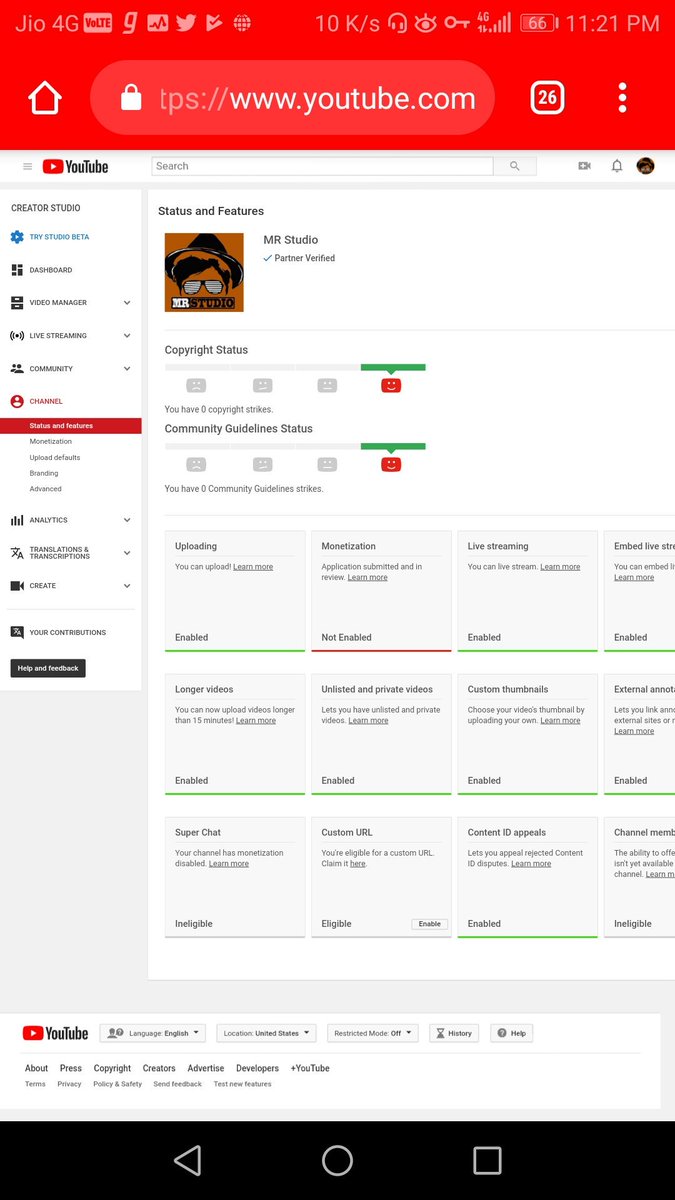Open Monetization under Channel

51,441
